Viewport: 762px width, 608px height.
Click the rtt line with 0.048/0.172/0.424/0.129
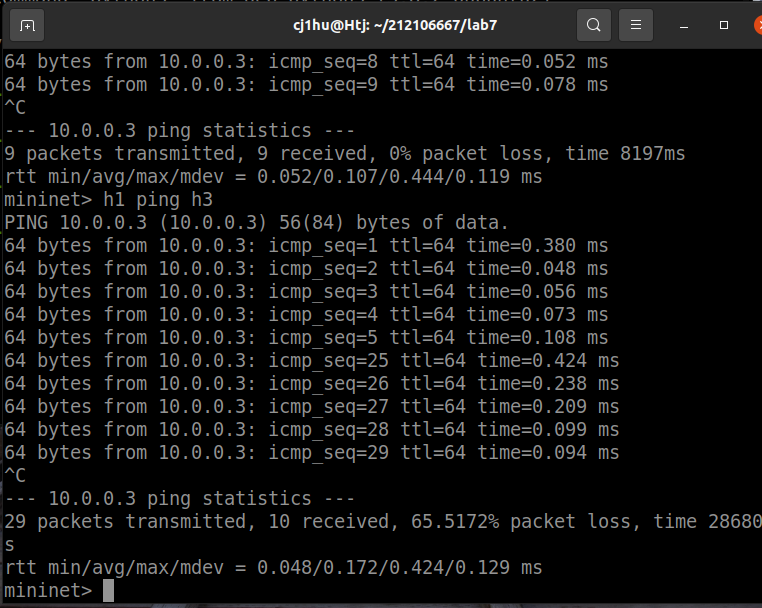click(x=273, y=568)
